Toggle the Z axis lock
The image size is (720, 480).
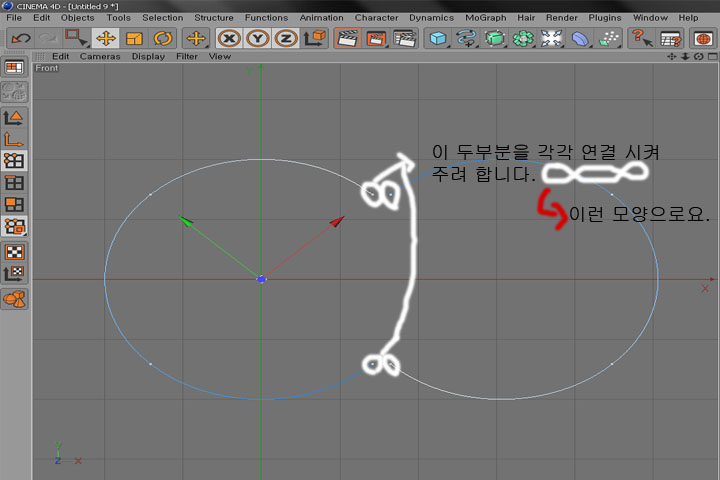click(x=285, y=38)
